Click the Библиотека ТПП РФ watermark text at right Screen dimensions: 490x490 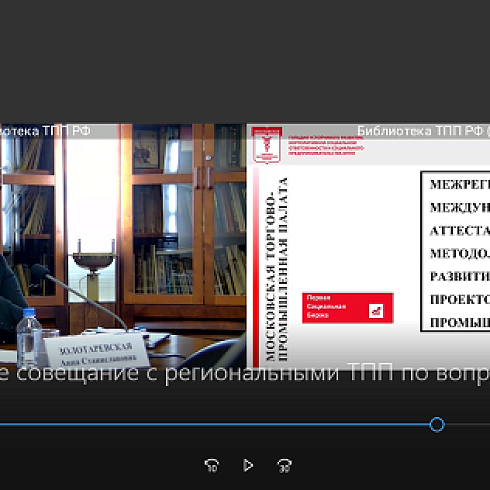click(x=423, y=131)
